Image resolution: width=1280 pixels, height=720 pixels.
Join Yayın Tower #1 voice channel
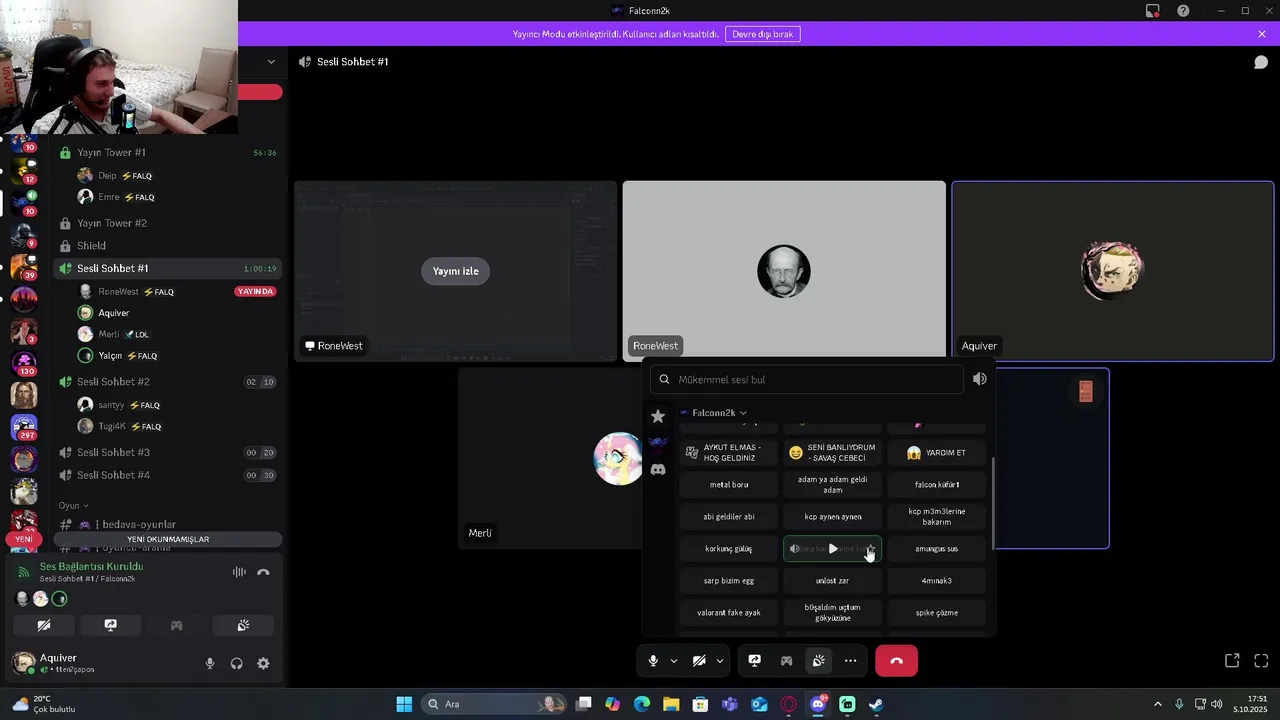point(168,153)
